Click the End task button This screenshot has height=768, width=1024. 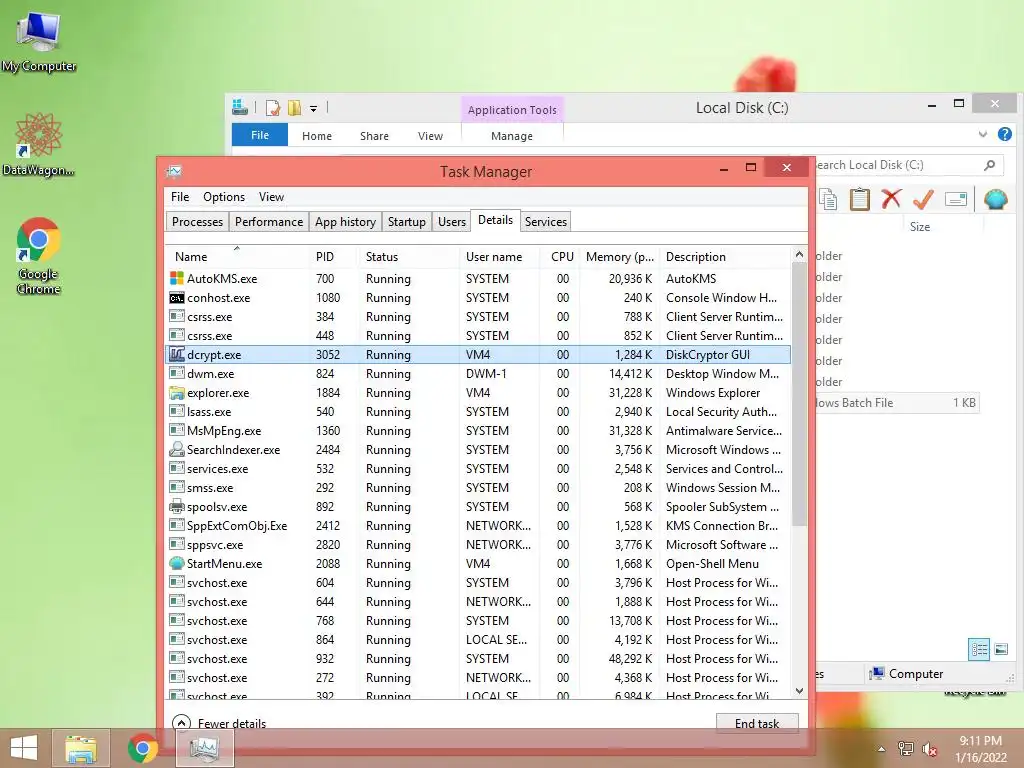757,723
